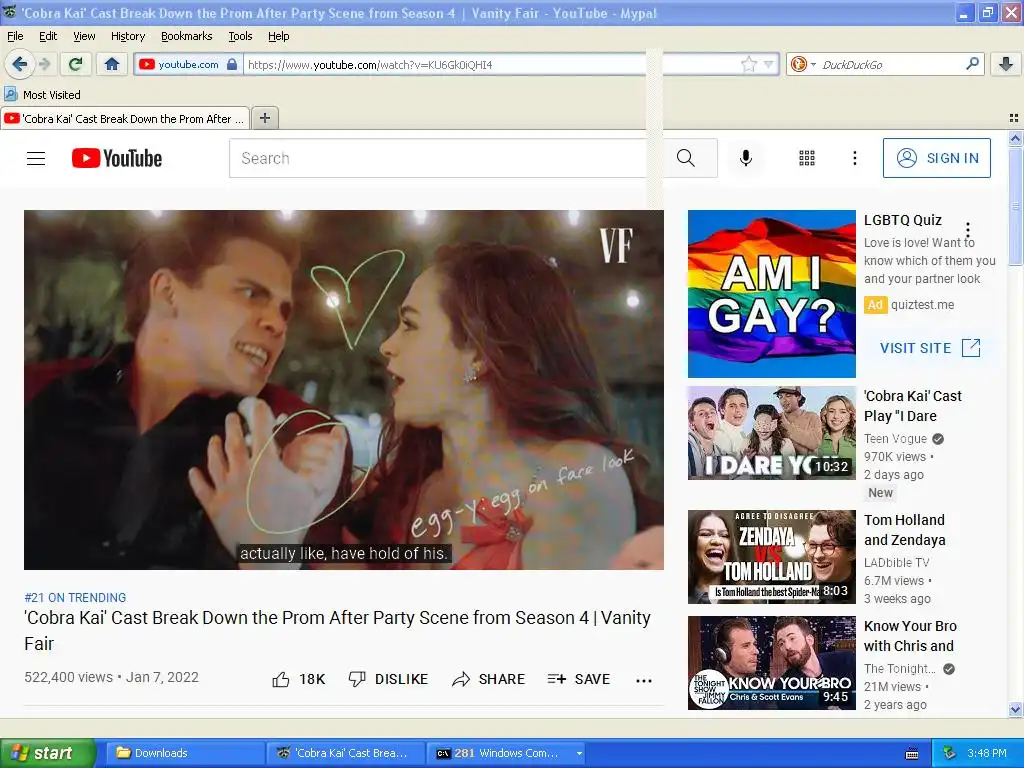Expand the URL history dropdown arrow
The image size is (1024, 768).
tap(769, 65)
